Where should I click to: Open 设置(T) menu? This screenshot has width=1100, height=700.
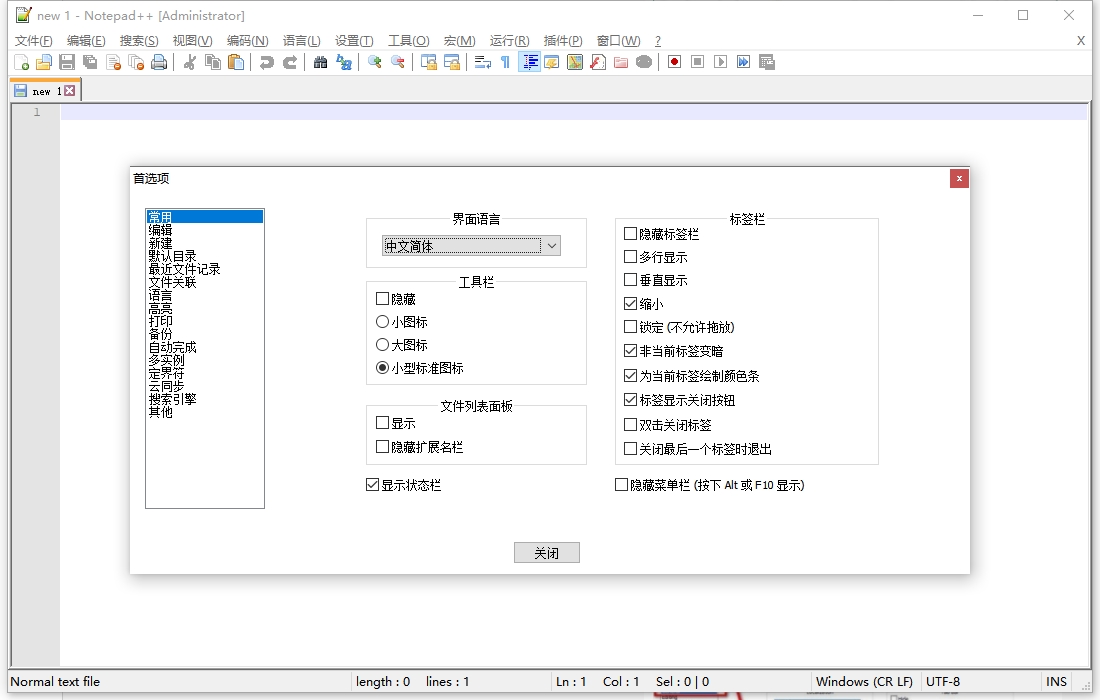[354, 41]
